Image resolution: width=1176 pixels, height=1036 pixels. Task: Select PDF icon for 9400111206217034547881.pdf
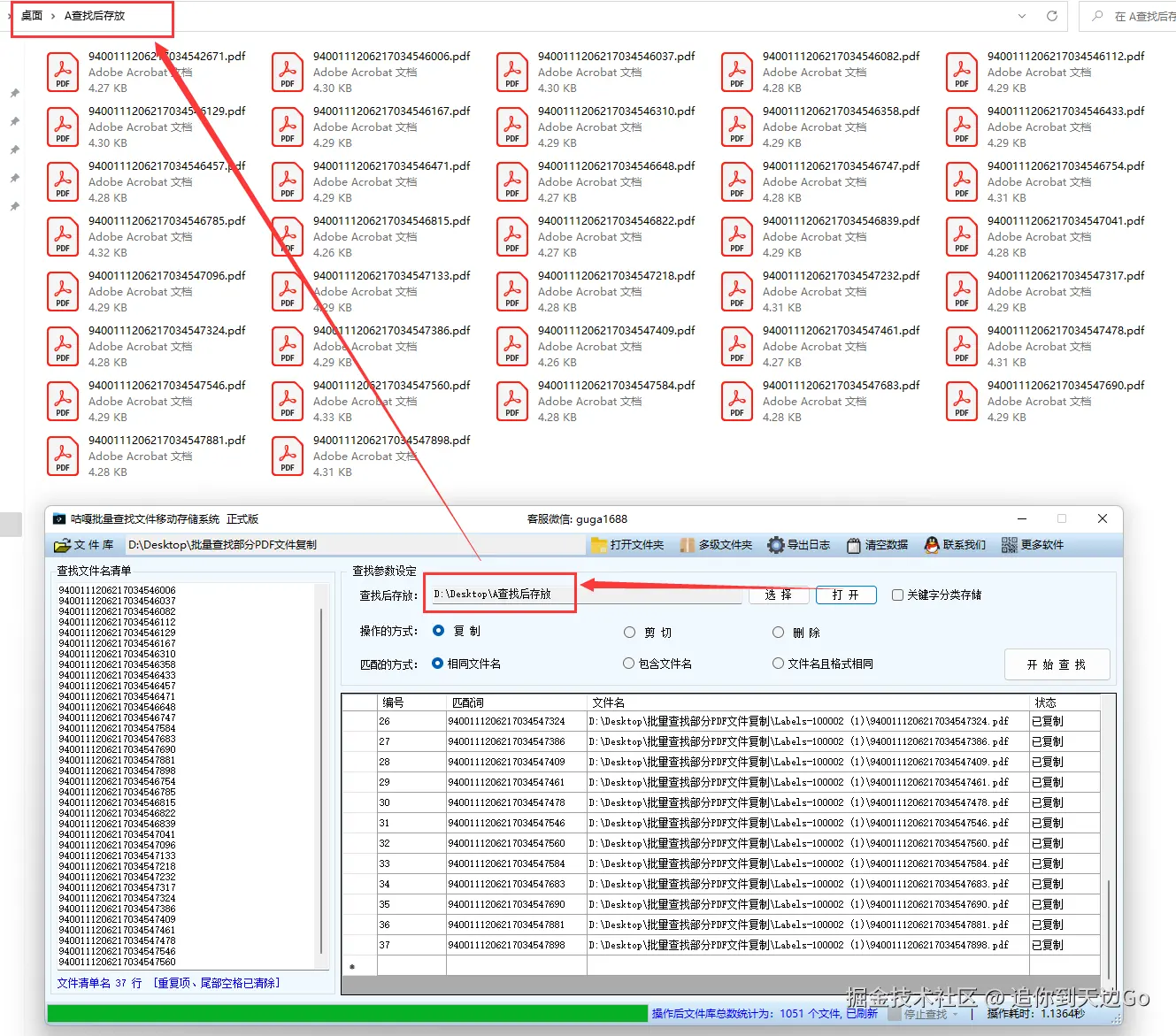coord(63,456)
